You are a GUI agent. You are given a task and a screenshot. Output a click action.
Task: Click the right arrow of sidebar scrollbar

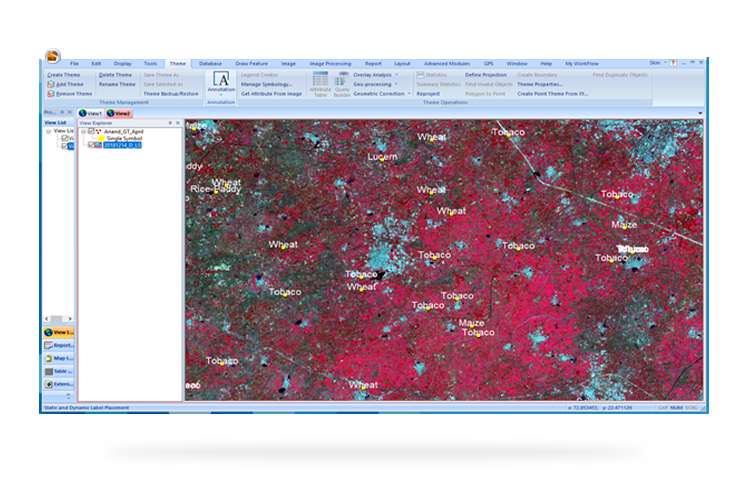coord(70,319)
